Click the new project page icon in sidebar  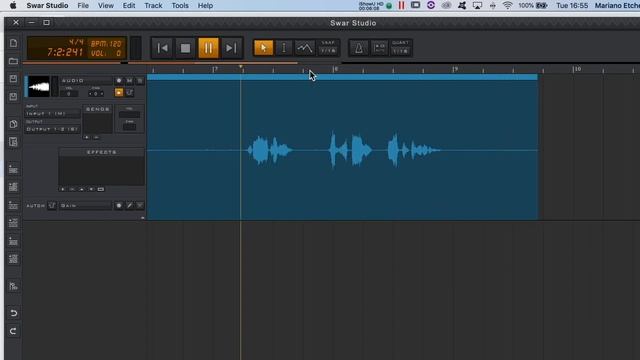tap(13, 43)
